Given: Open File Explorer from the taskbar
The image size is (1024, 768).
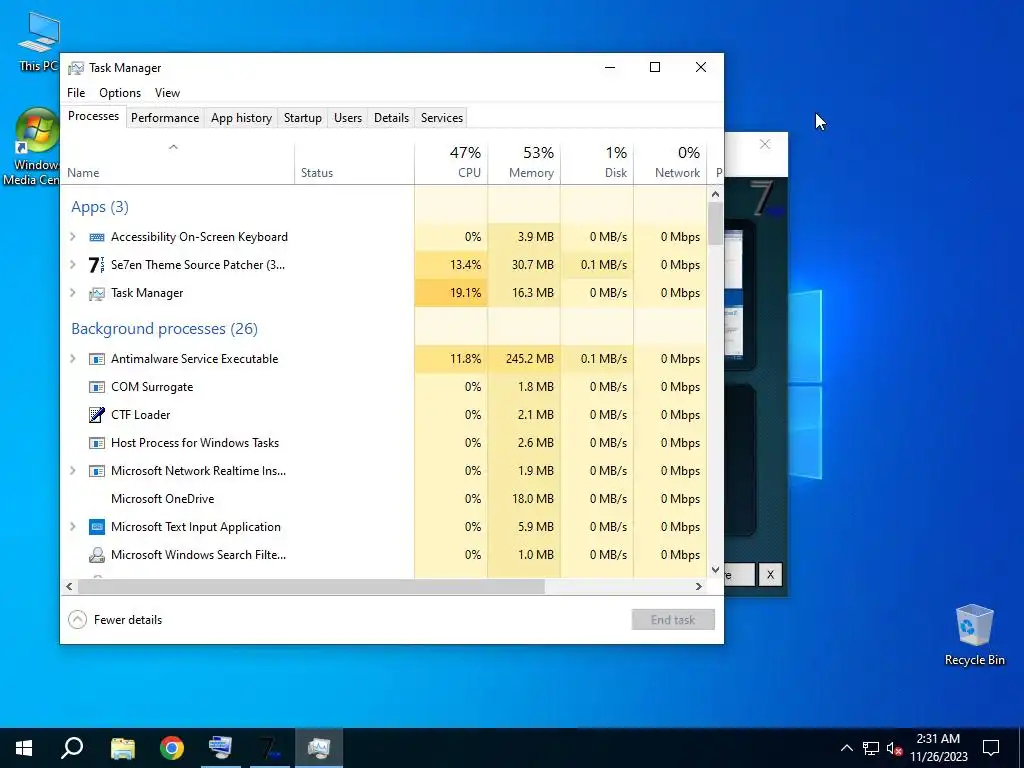Looking at the screenshot, I should [123, 748].
